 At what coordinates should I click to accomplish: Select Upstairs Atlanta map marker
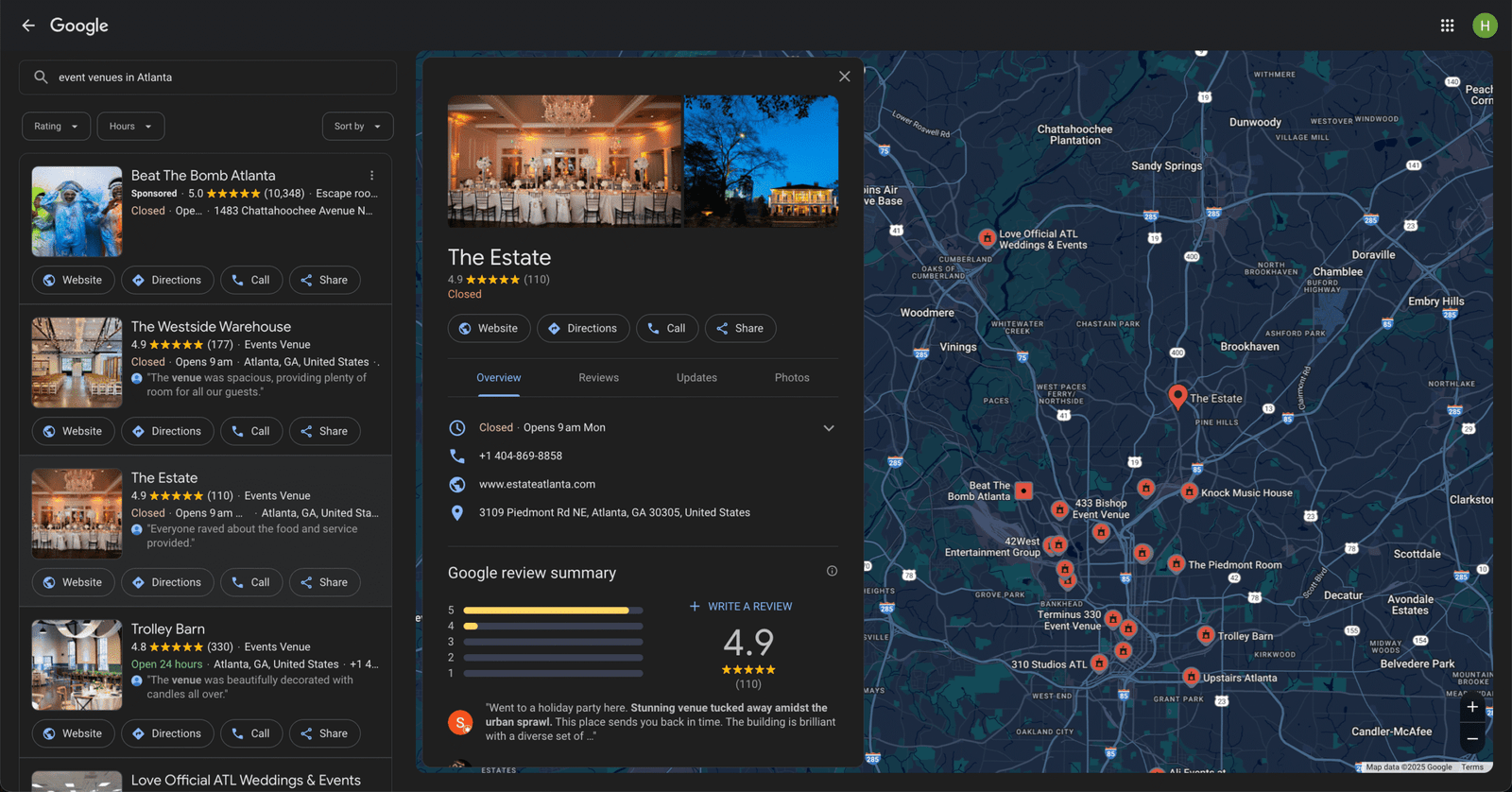click(1192, 677)
